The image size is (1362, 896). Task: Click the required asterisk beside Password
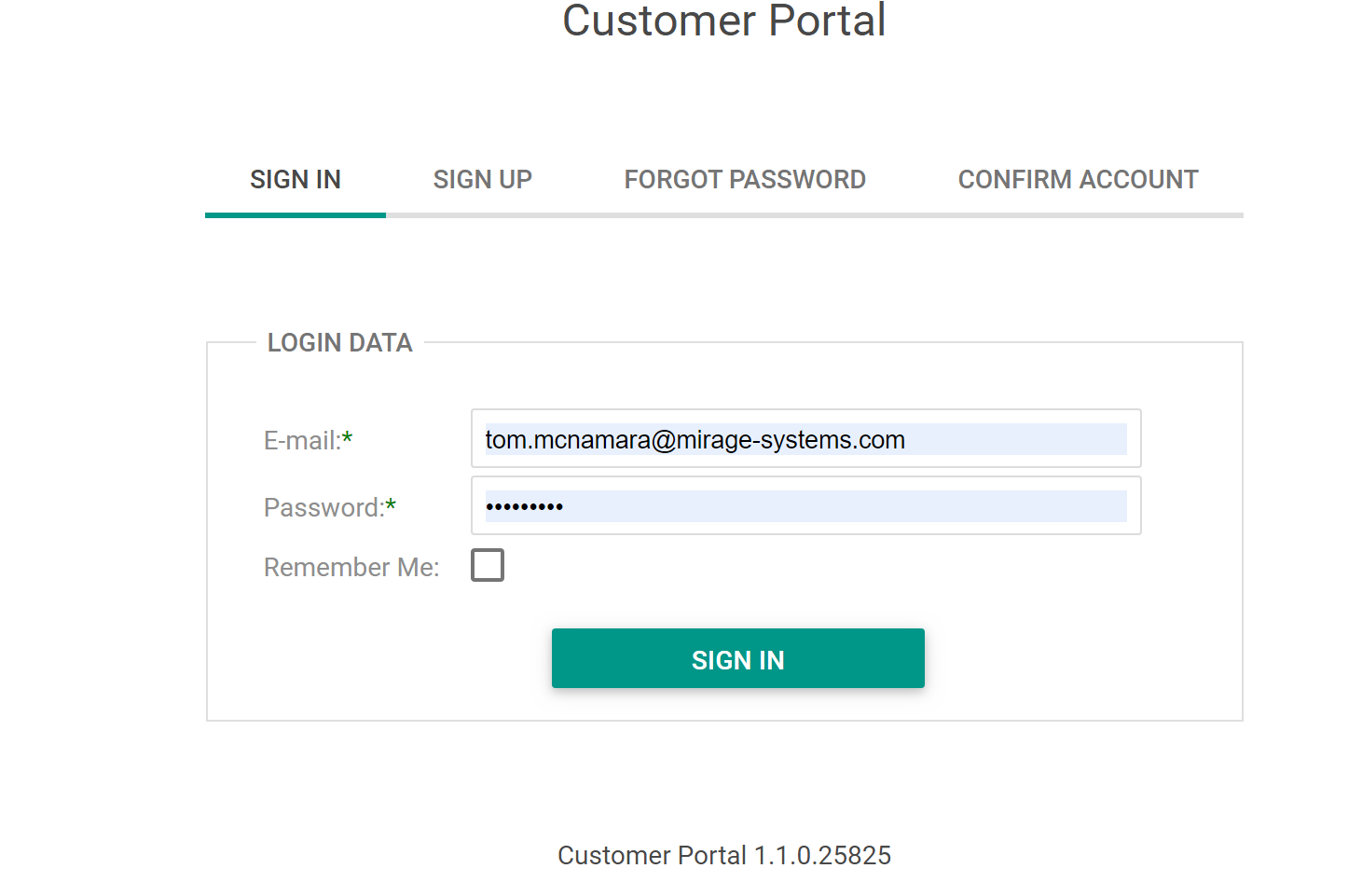pyautogui.click(x=391, y=504)
